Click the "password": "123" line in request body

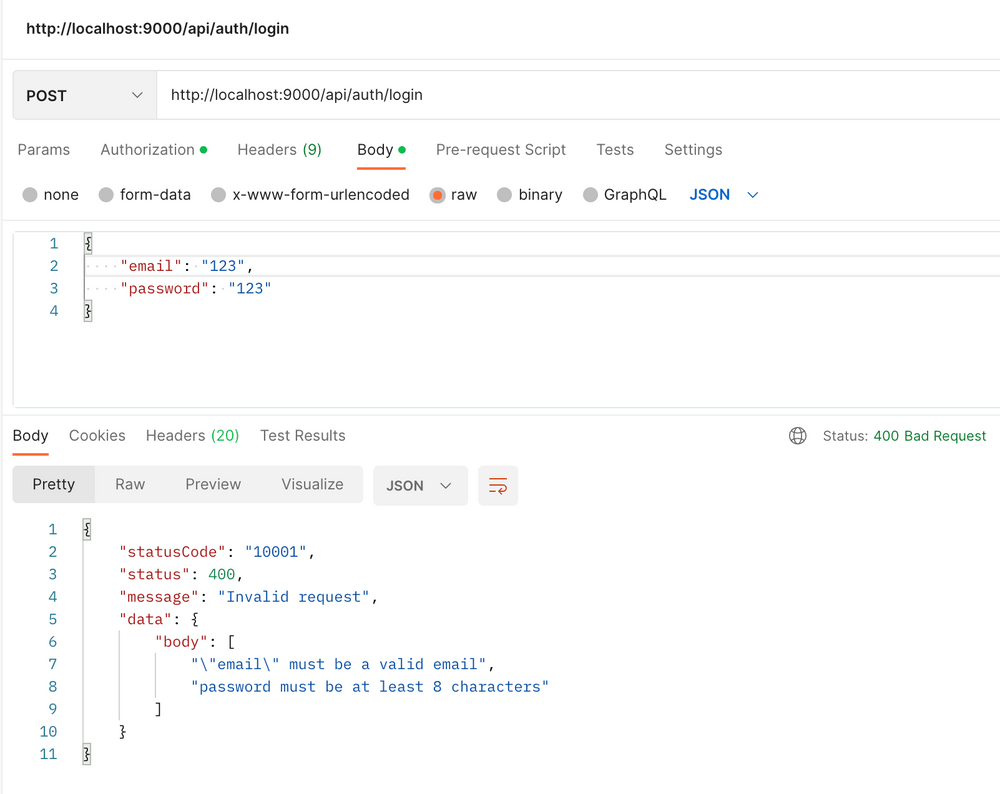point(196,288)
